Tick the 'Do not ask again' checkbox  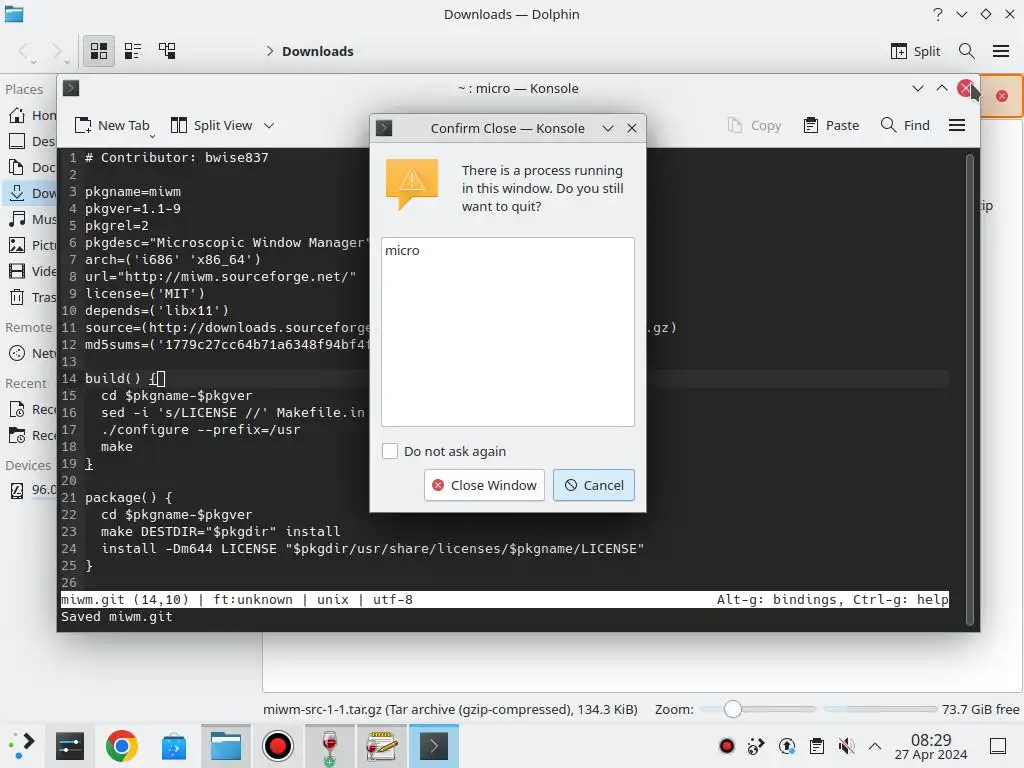pos(390,451)
